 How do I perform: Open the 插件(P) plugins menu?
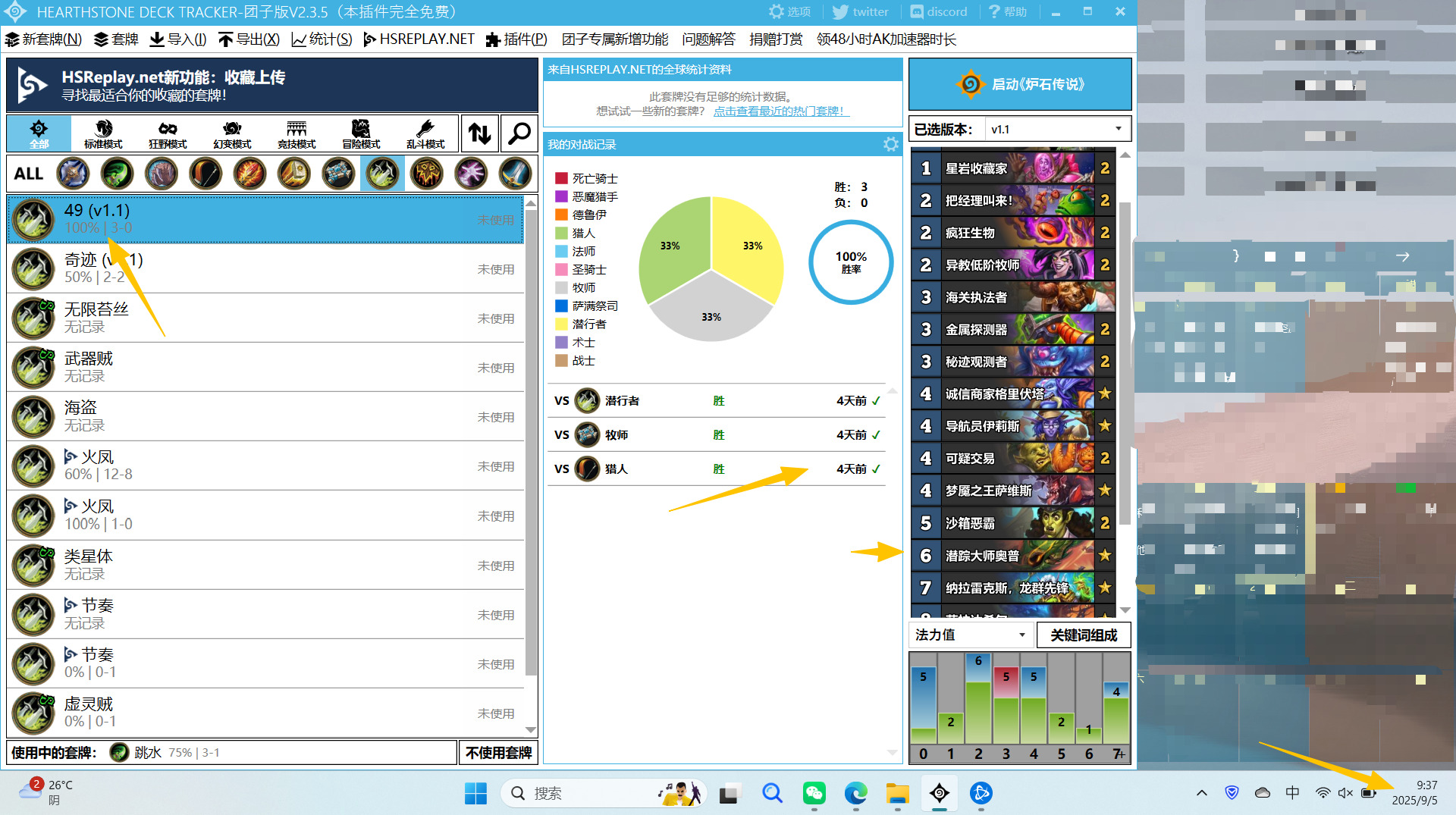[516, 39]
